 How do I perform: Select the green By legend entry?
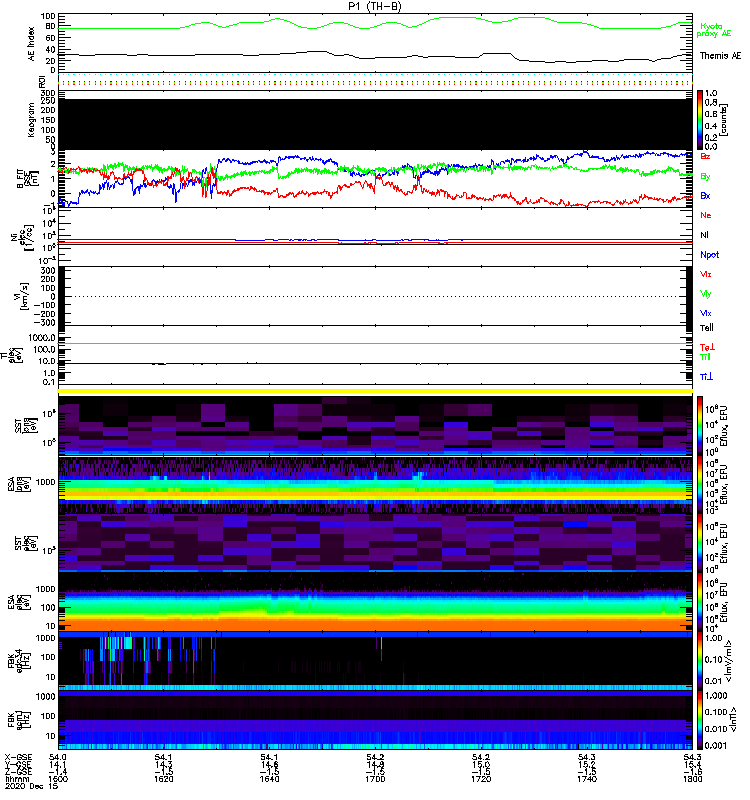point(705,176)
